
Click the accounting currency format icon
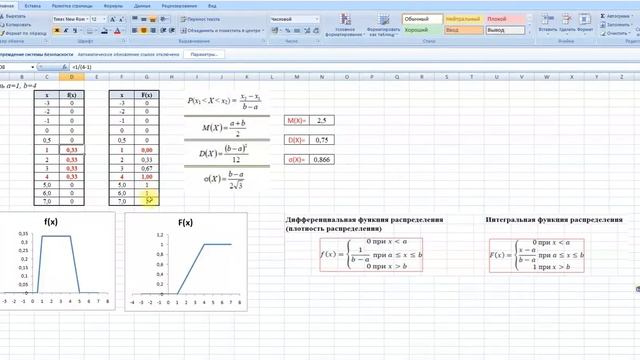point(275,31)
